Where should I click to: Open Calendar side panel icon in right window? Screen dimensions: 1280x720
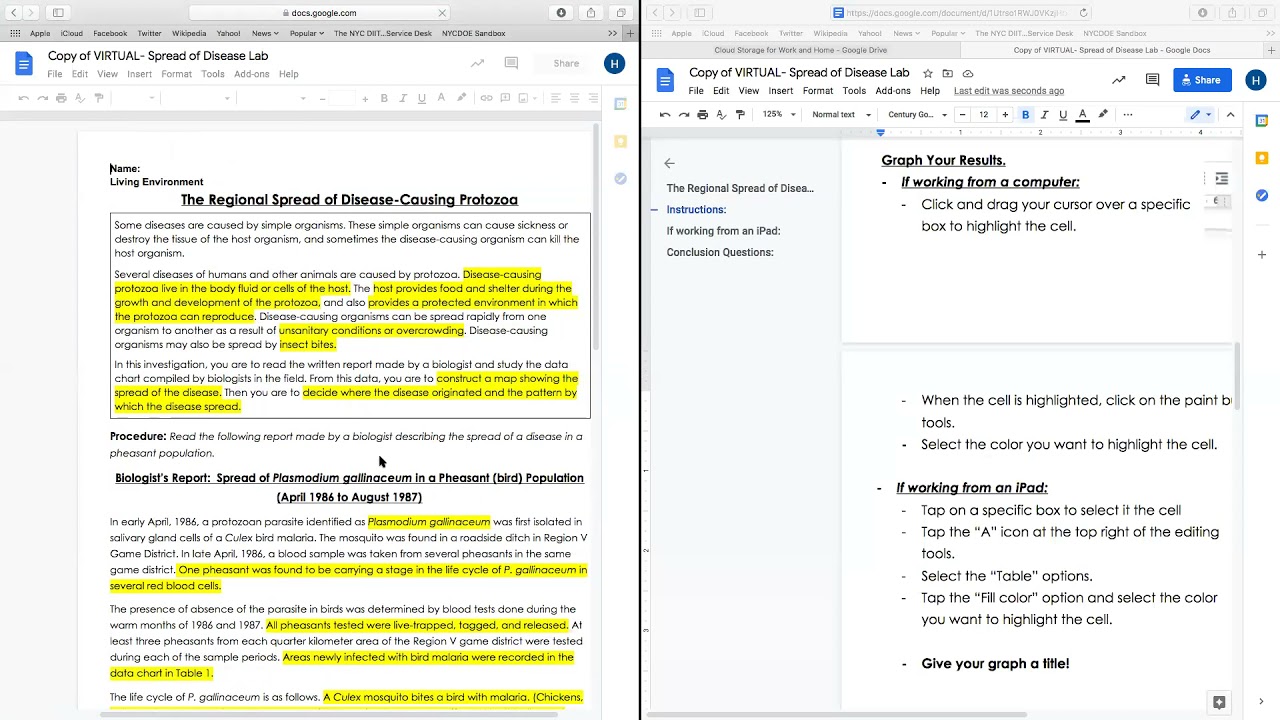1261,119
